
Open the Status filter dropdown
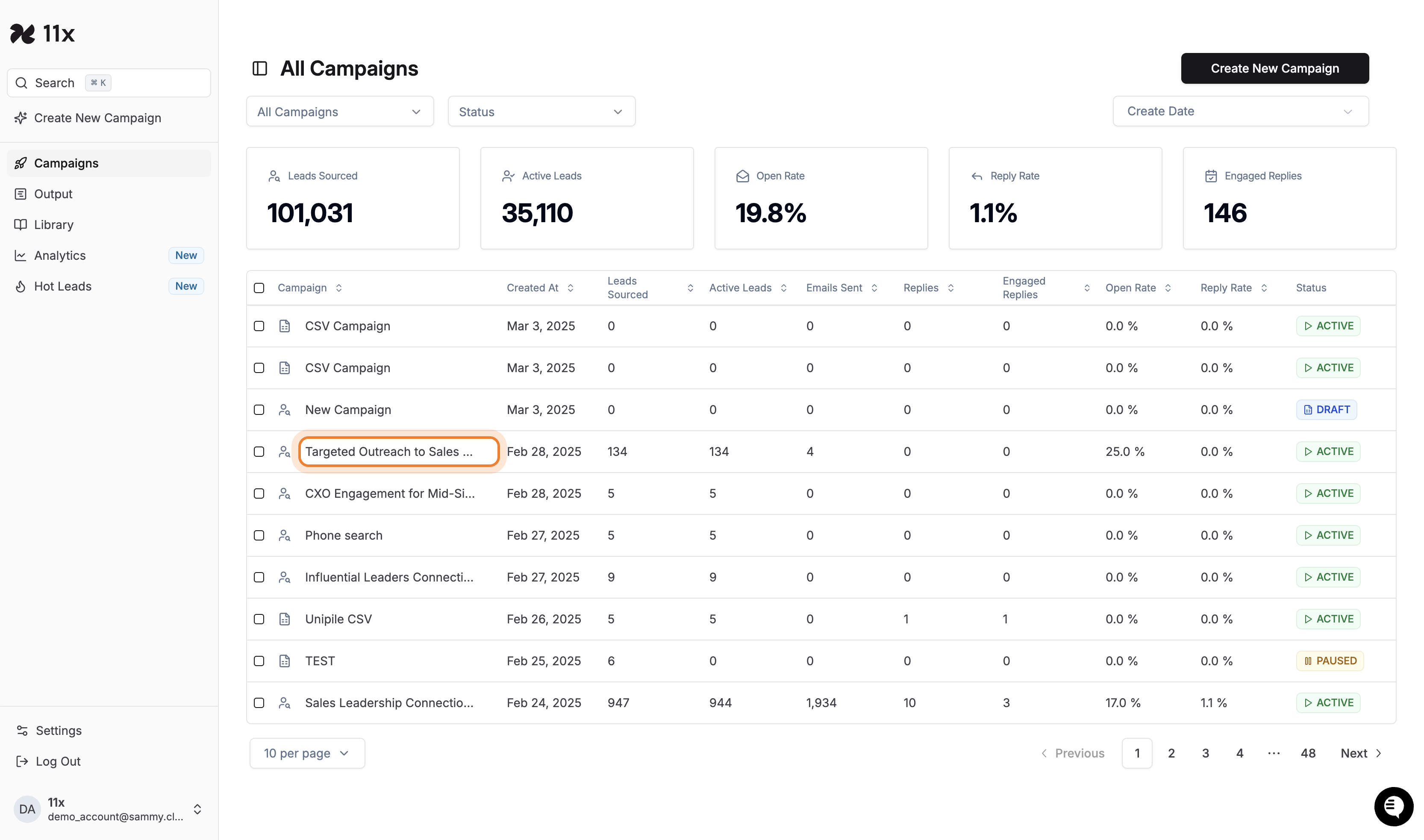(541, 112)
